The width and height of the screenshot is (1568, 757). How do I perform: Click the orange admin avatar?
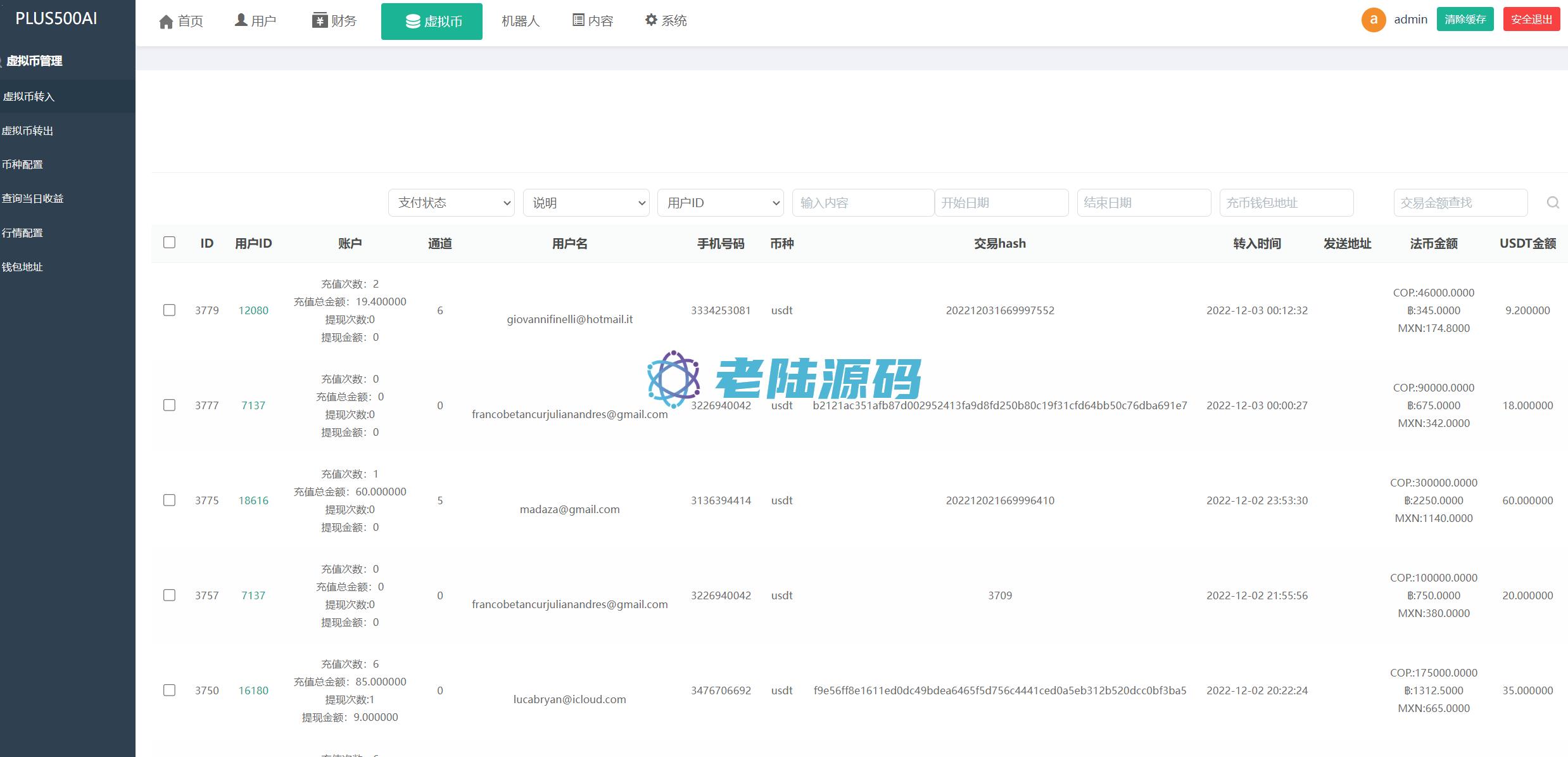[x=1374, y=20]
